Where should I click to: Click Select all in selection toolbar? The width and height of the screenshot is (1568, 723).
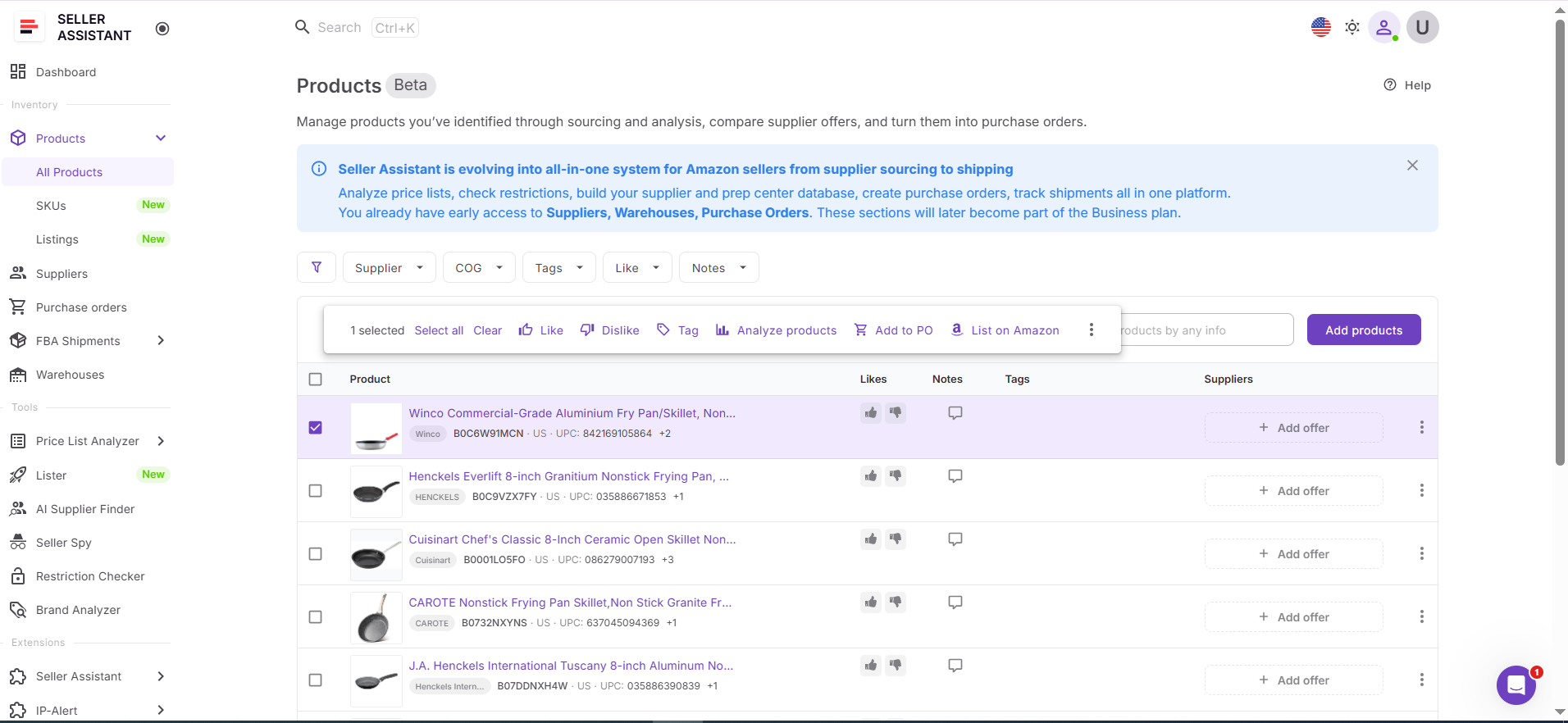[439, 330]
